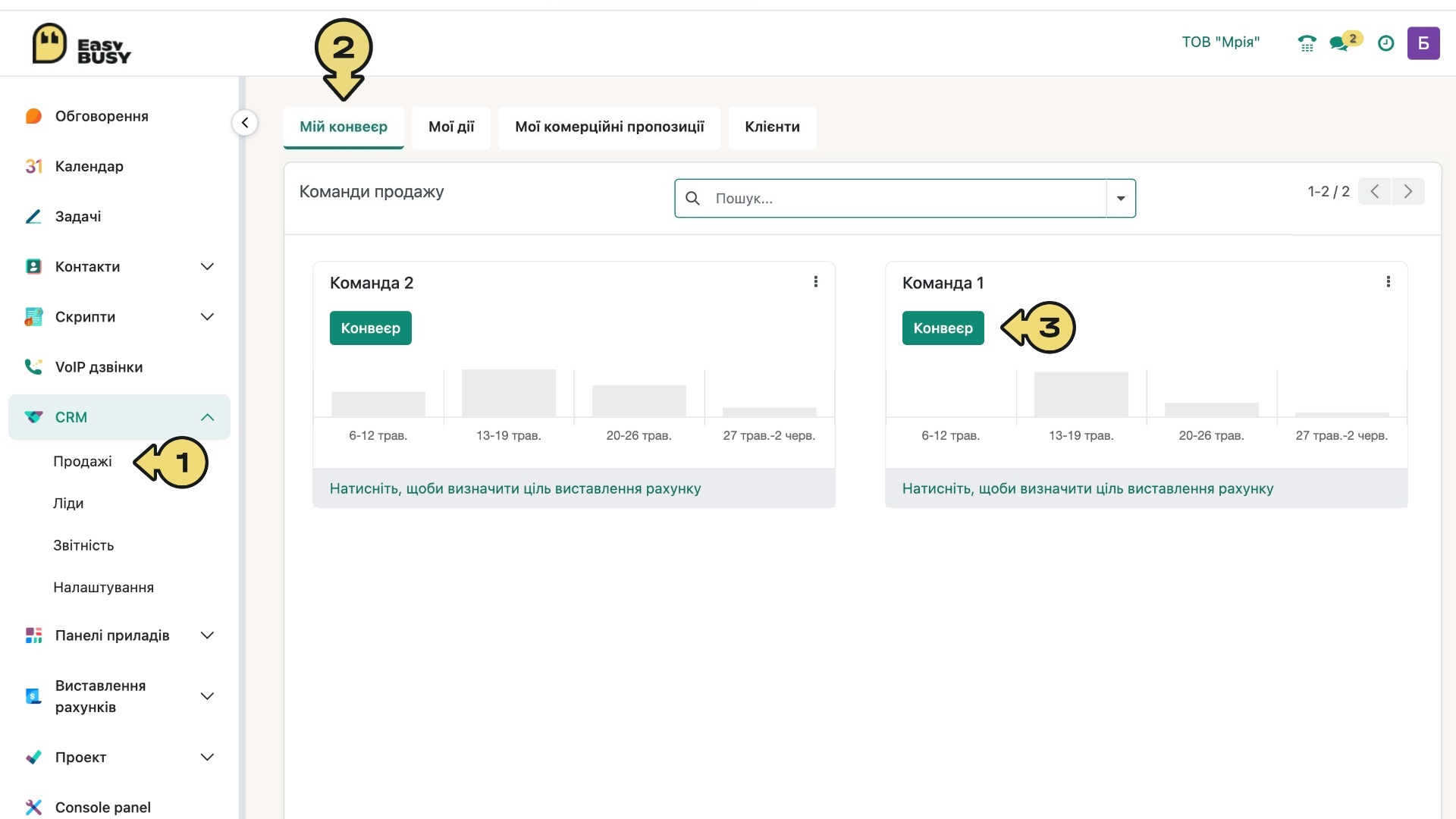Screen dimensions: 1456x819
Task: Open the Клієнти tab
Action: [772, 127]
